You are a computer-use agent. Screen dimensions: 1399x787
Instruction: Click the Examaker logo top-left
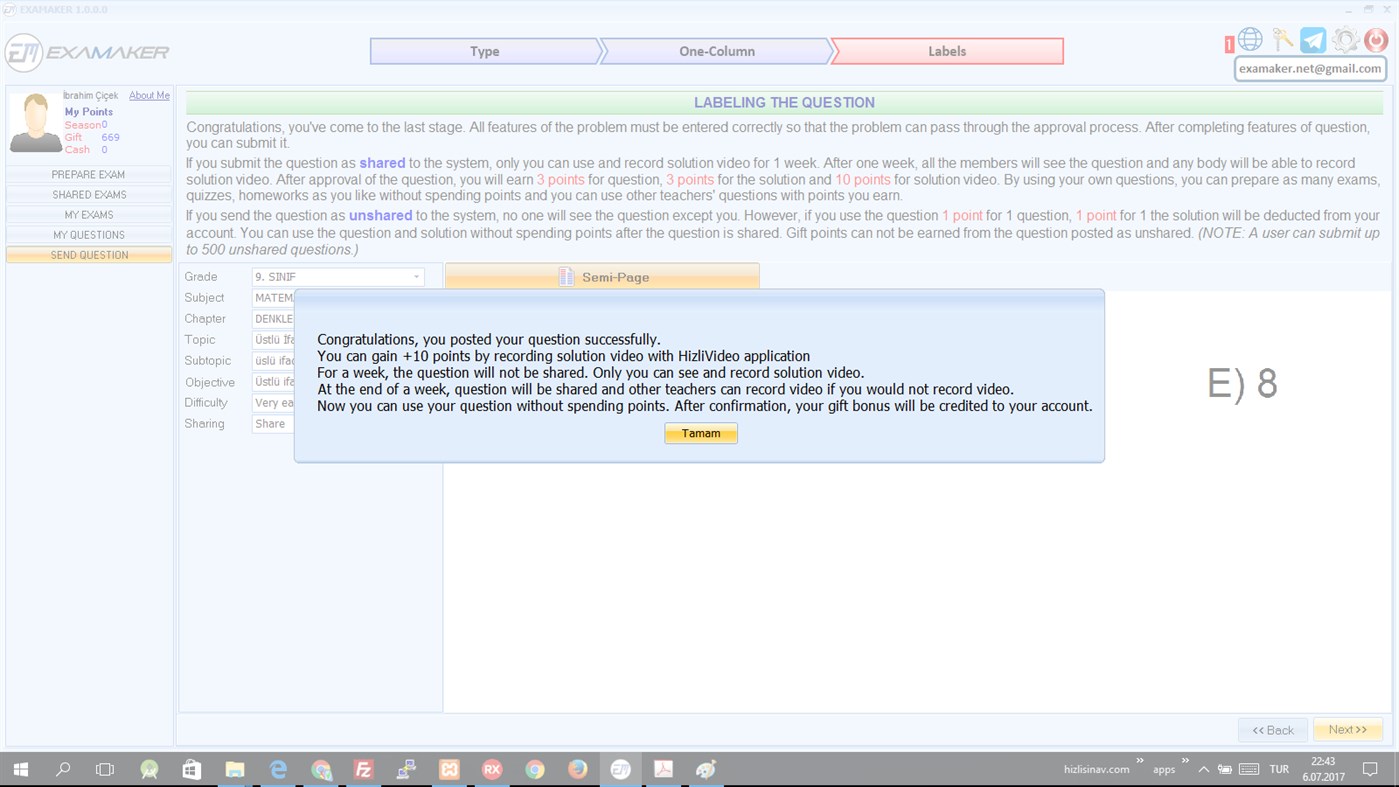(86, 51)
